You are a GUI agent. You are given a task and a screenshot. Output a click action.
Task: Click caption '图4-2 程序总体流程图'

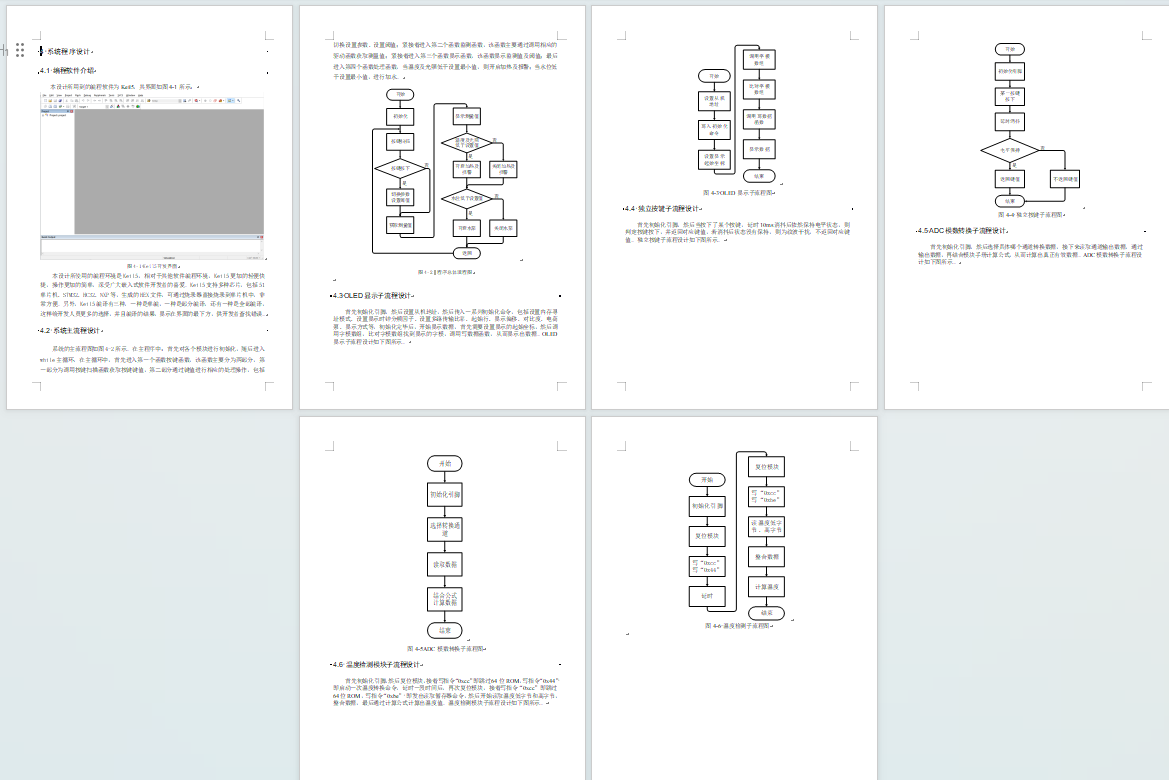click(x=446, y=272)
